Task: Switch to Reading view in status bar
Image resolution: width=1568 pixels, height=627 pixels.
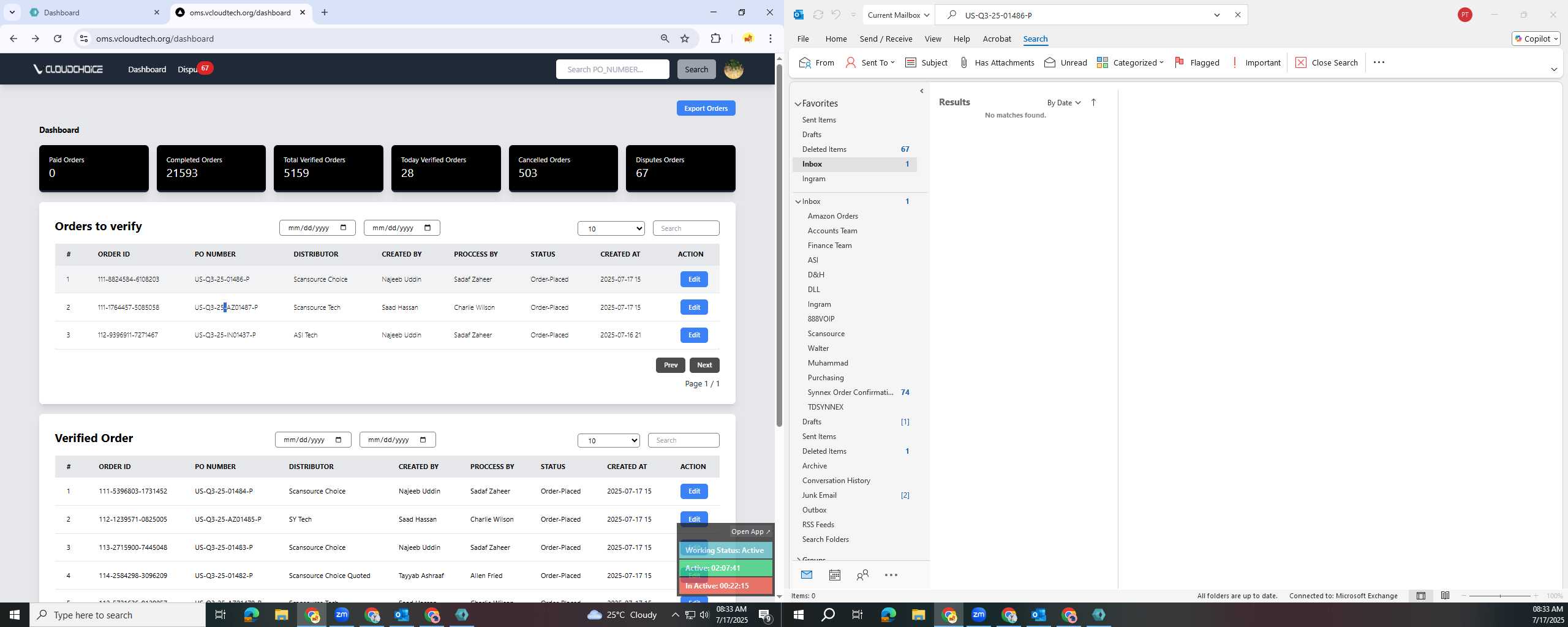Action: point(1445,596)
